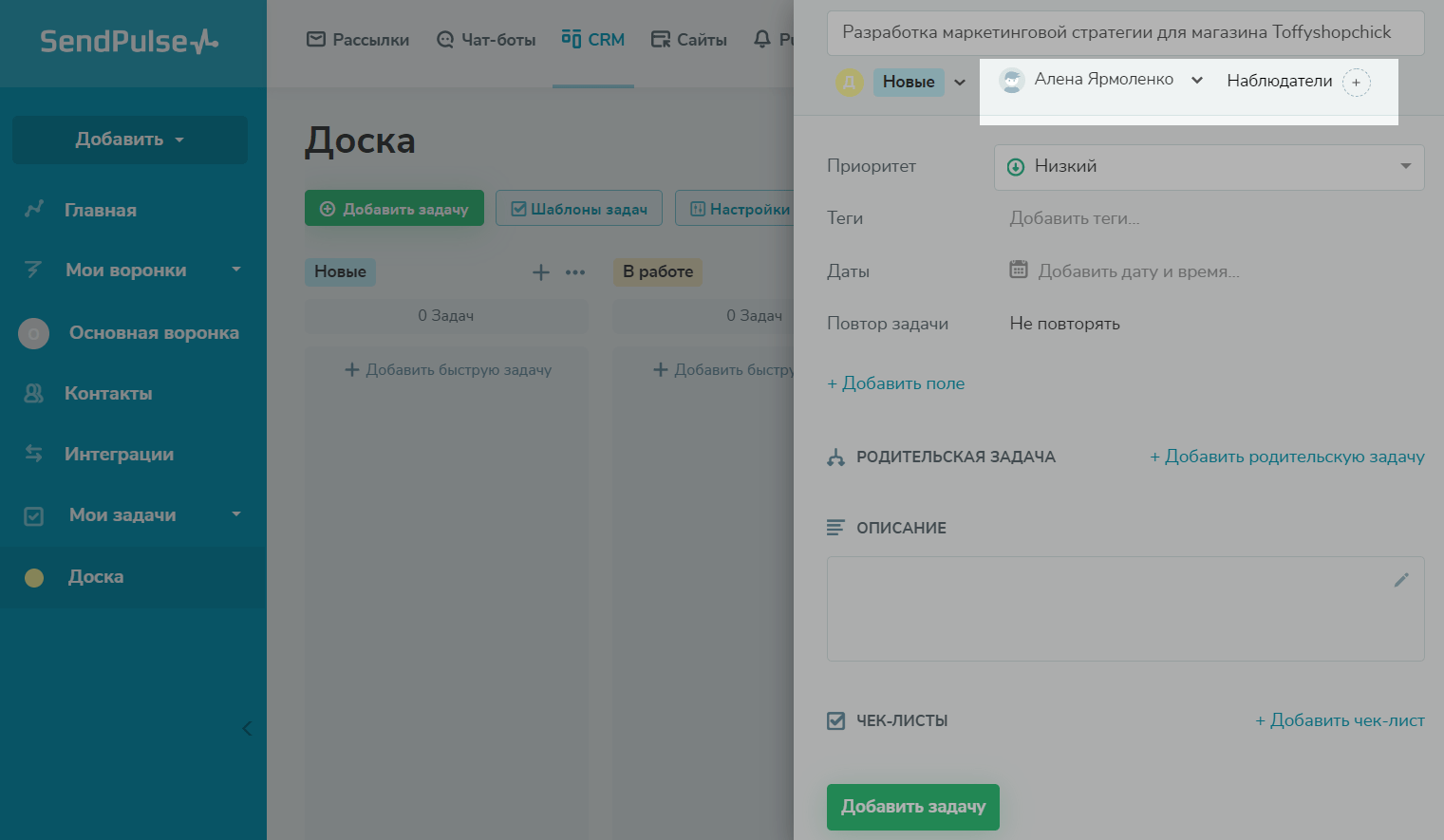This screenshot has width=1444, height=840.
Task: Collapse sidebar with the left arrow icon
Action: pos(247,728)
